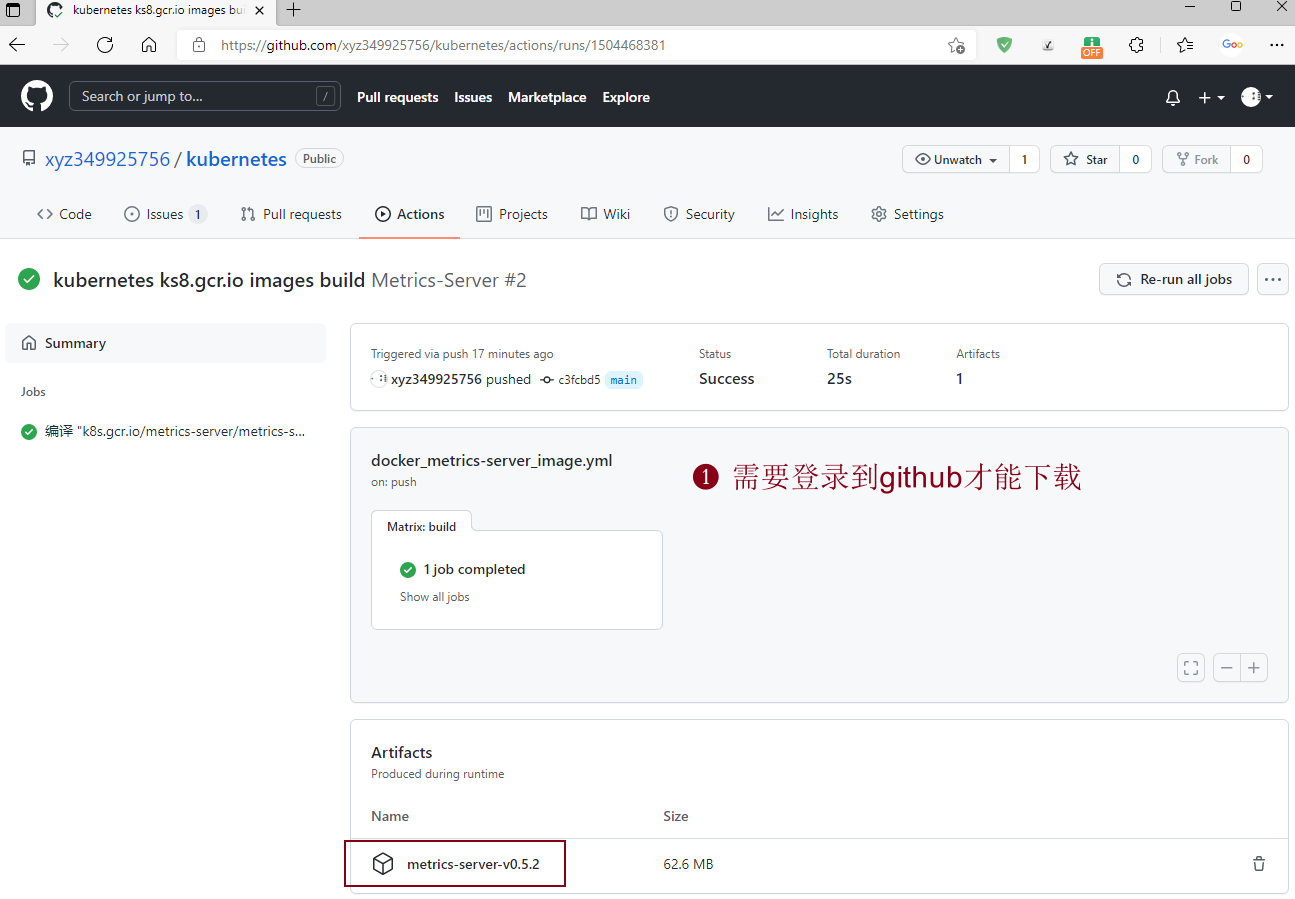Screen dimensions: 1295x899
Task: Open Issues in top navigation
Action: coord(473,97)
